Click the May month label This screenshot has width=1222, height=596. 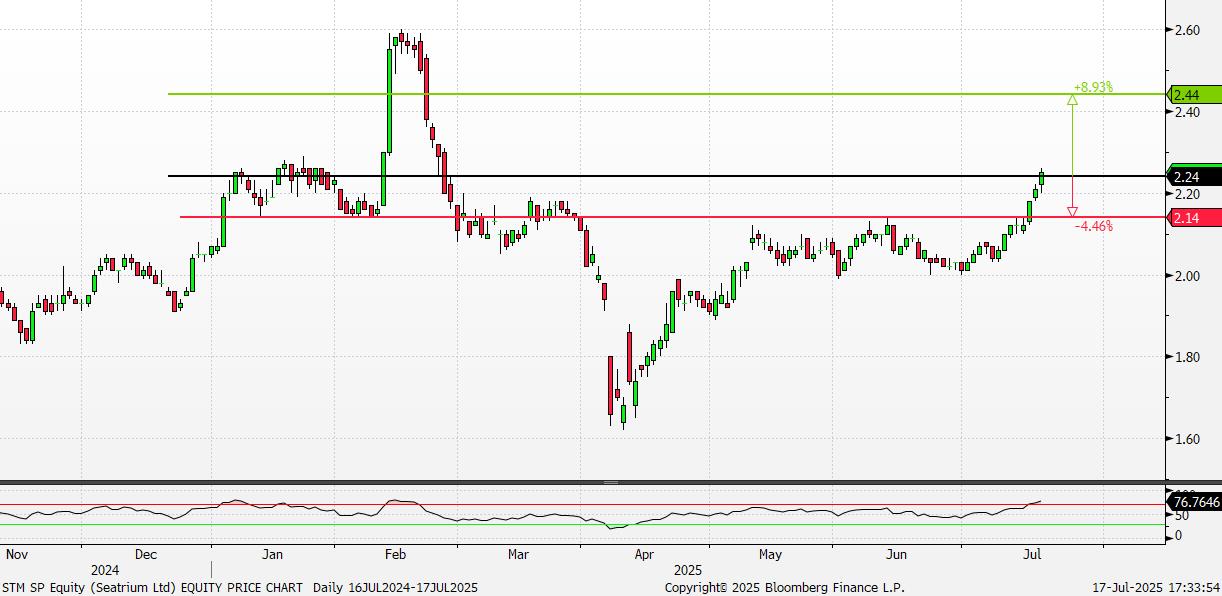[x=770, y=553]
